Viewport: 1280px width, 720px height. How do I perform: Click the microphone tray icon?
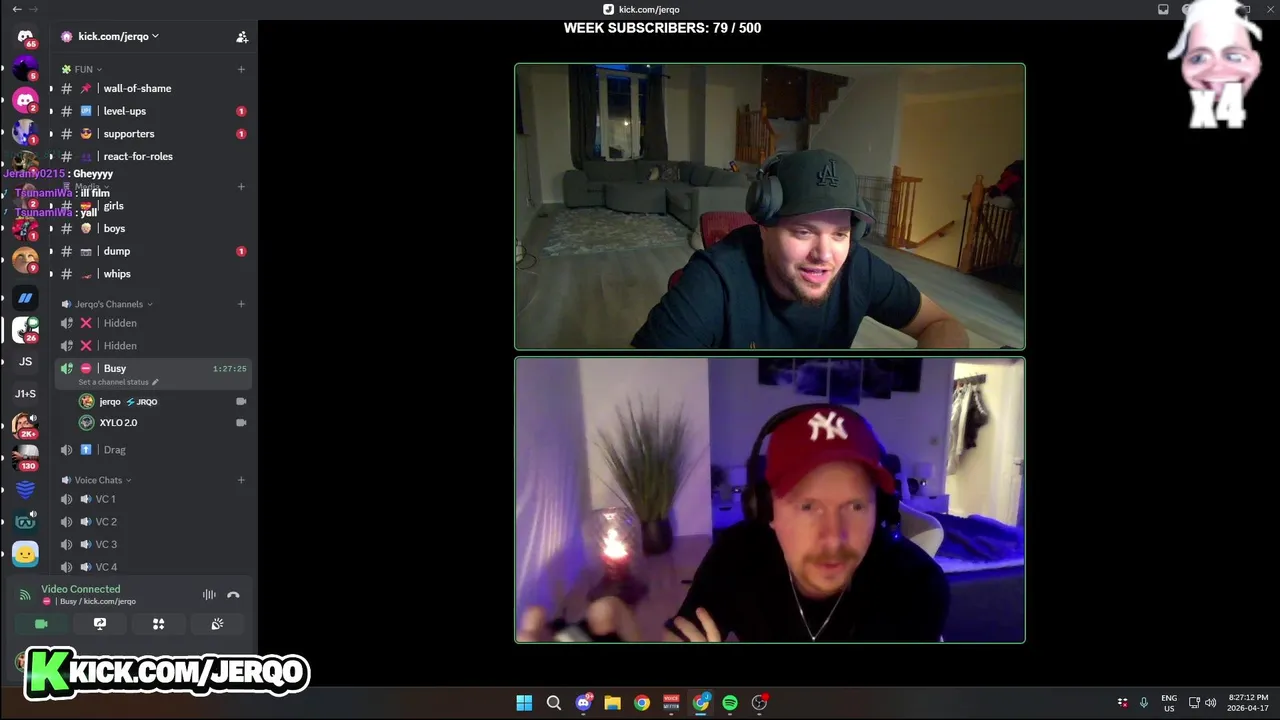(1144, 703)
